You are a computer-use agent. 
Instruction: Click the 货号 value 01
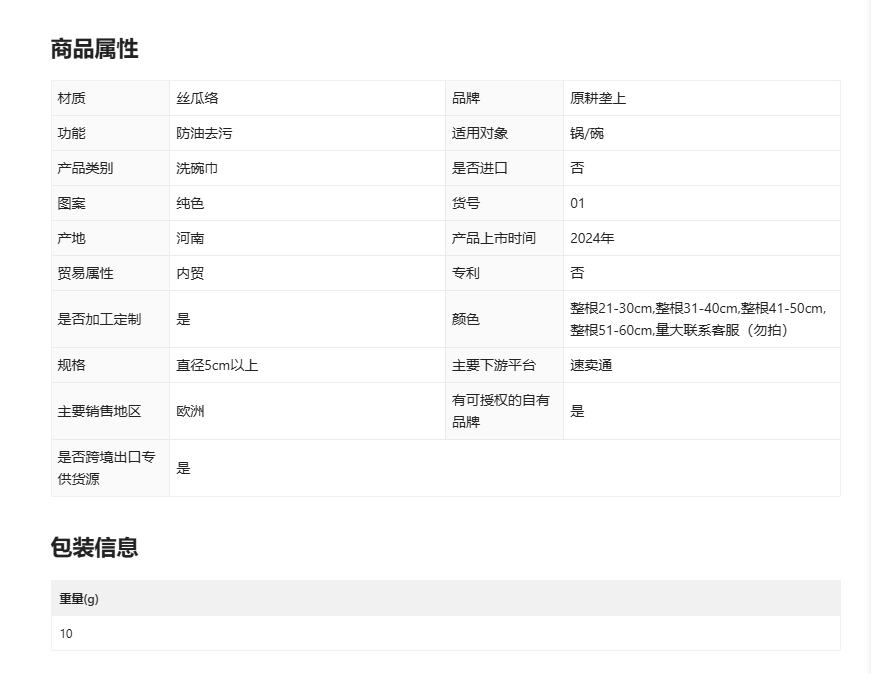[577, 203]
